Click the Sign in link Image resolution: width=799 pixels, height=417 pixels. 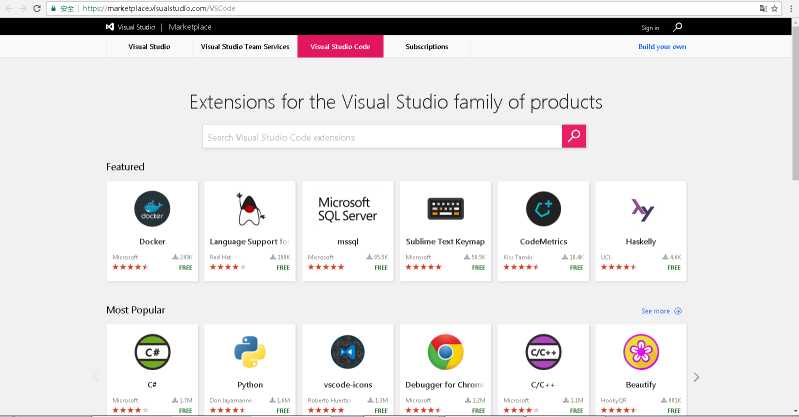650,28
